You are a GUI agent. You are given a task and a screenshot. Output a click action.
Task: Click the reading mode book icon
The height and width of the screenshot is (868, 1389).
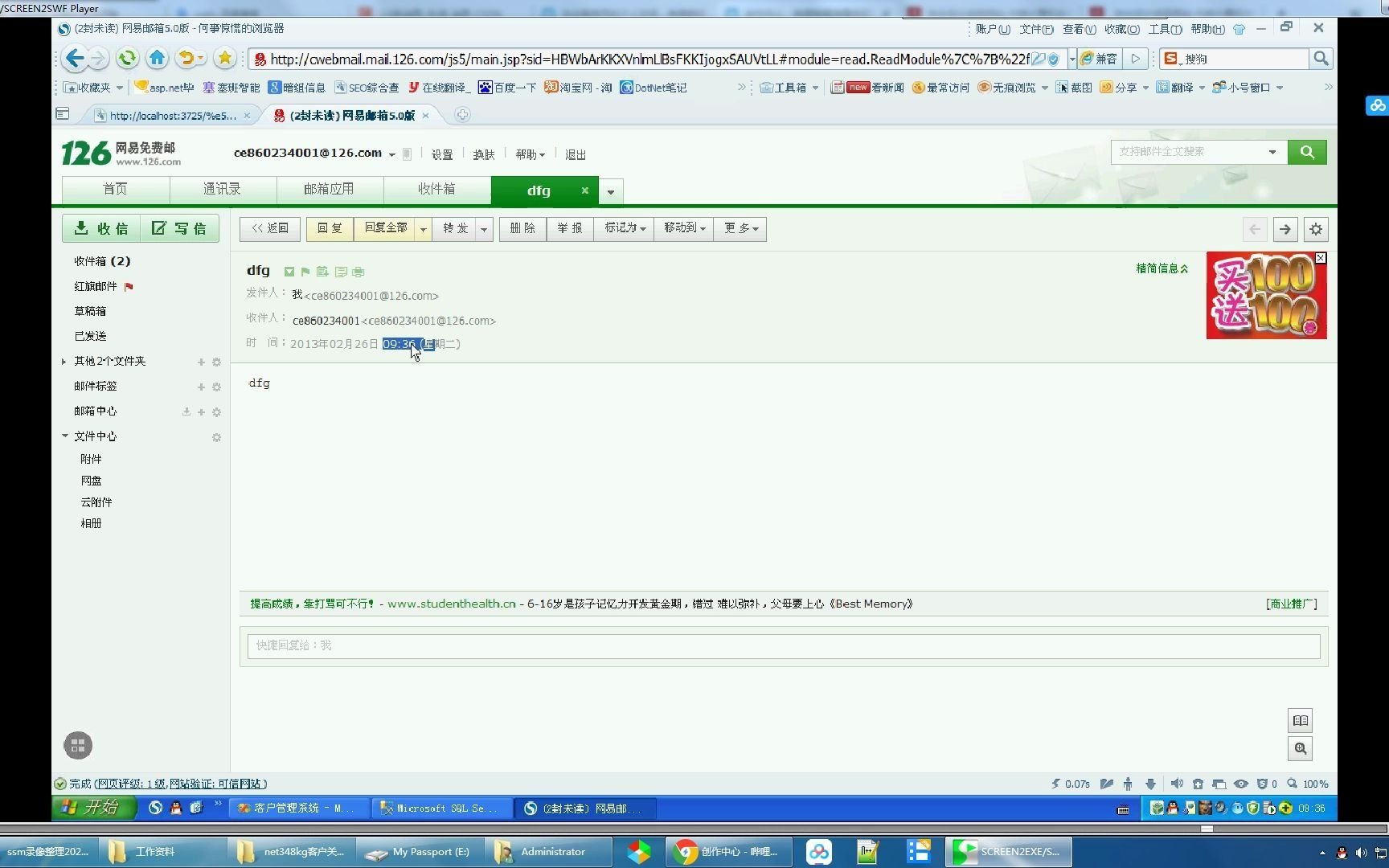[1301, 721]
